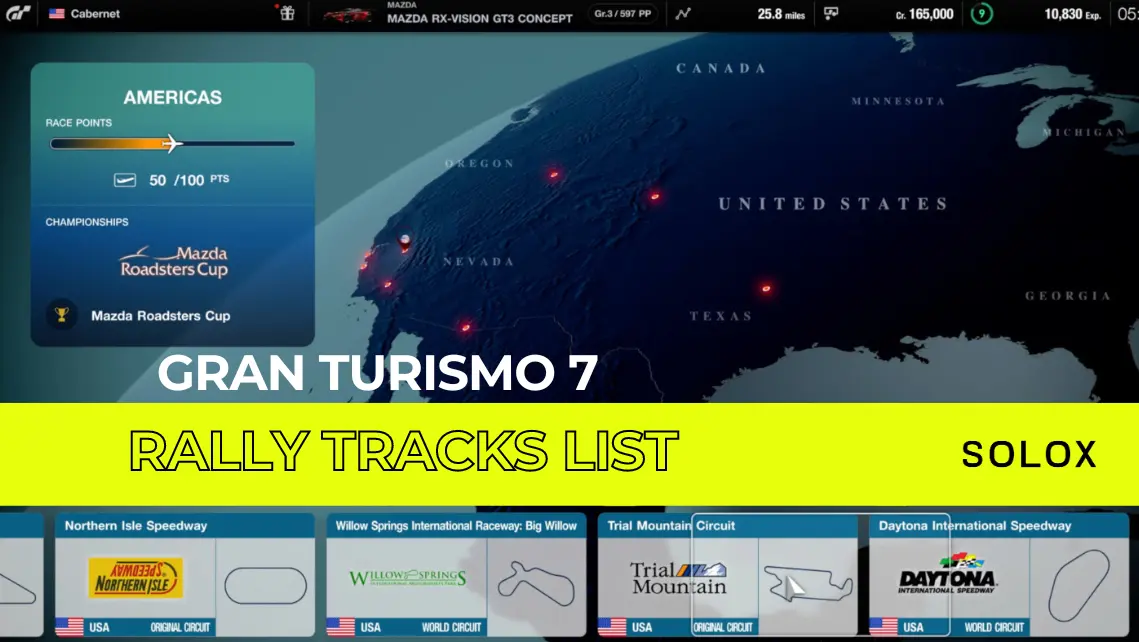This screenshot has width=1139, height=642.
Task: Click the pit board icon next to mileage
Action: [x=831, y=14]
